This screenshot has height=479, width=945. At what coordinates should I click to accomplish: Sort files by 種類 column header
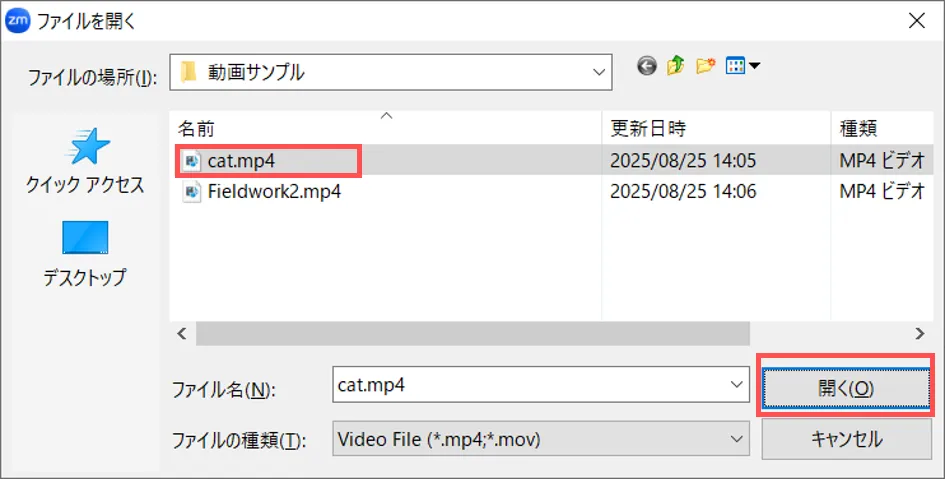click(858, 129)
